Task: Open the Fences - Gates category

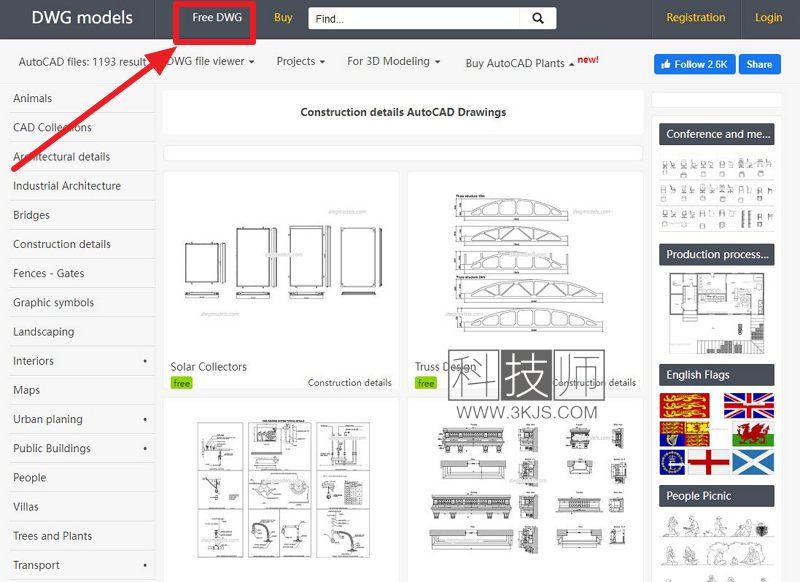Action: pos(48,273)
